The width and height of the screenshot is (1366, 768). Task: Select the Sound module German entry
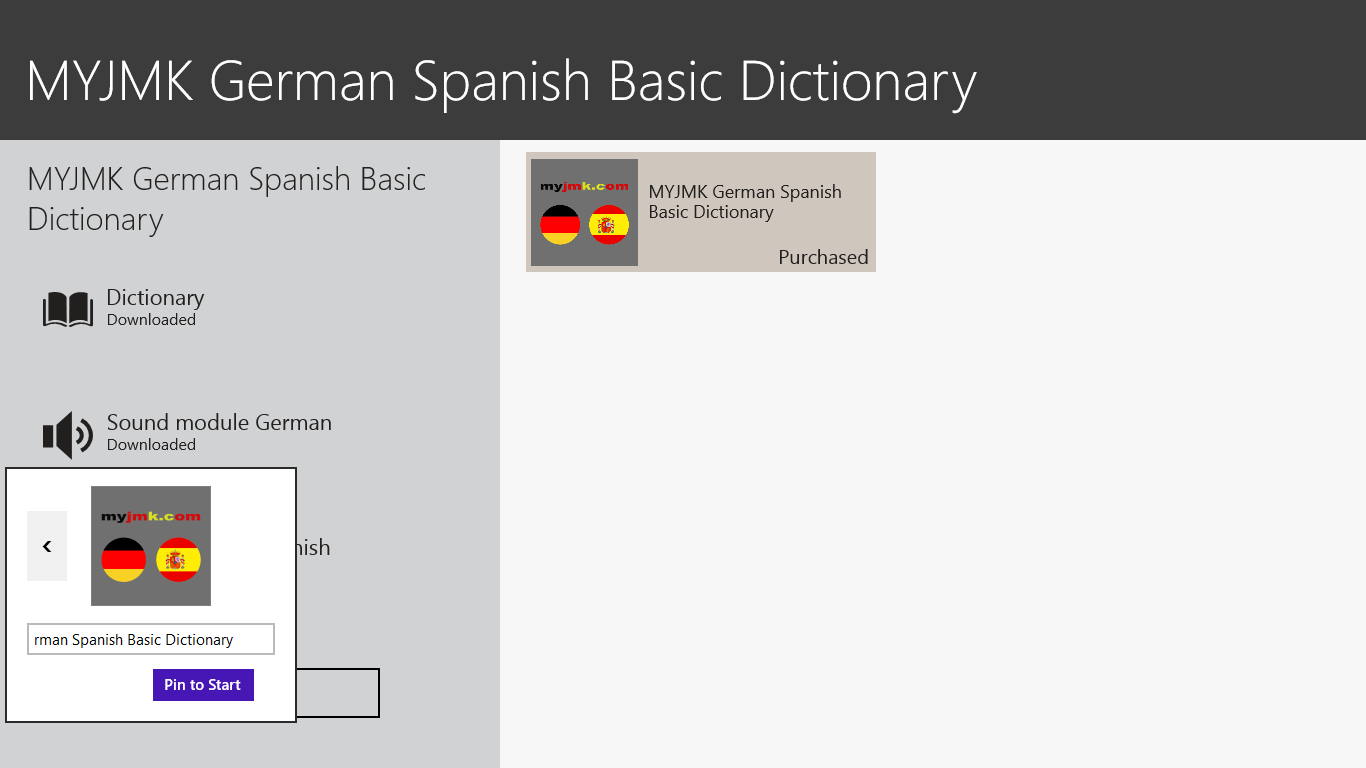coord(219,423)
